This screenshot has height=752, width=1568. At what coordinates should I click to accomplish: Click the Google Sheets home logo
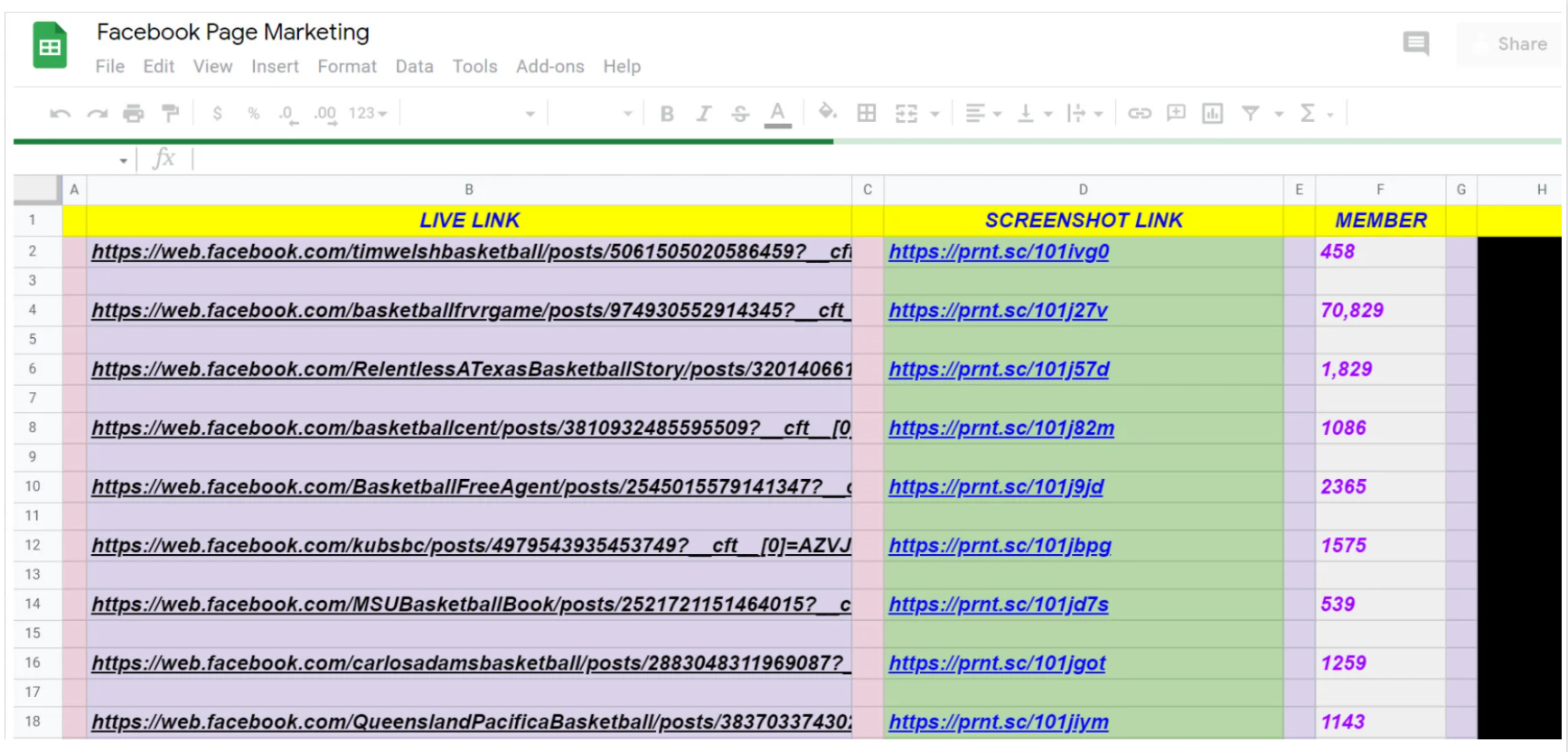51,46
